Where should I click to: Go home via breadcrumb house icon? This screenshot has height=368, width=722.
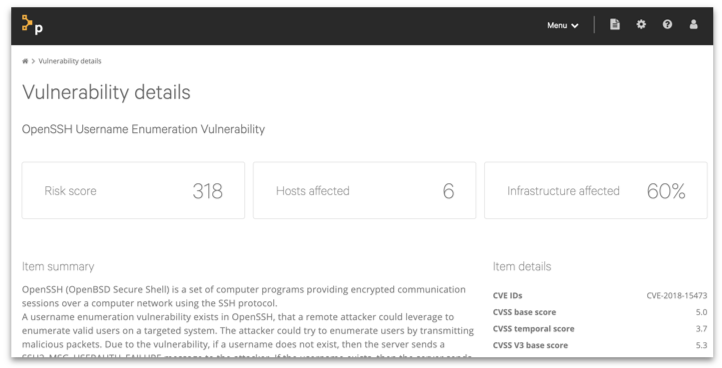(25, 61)
